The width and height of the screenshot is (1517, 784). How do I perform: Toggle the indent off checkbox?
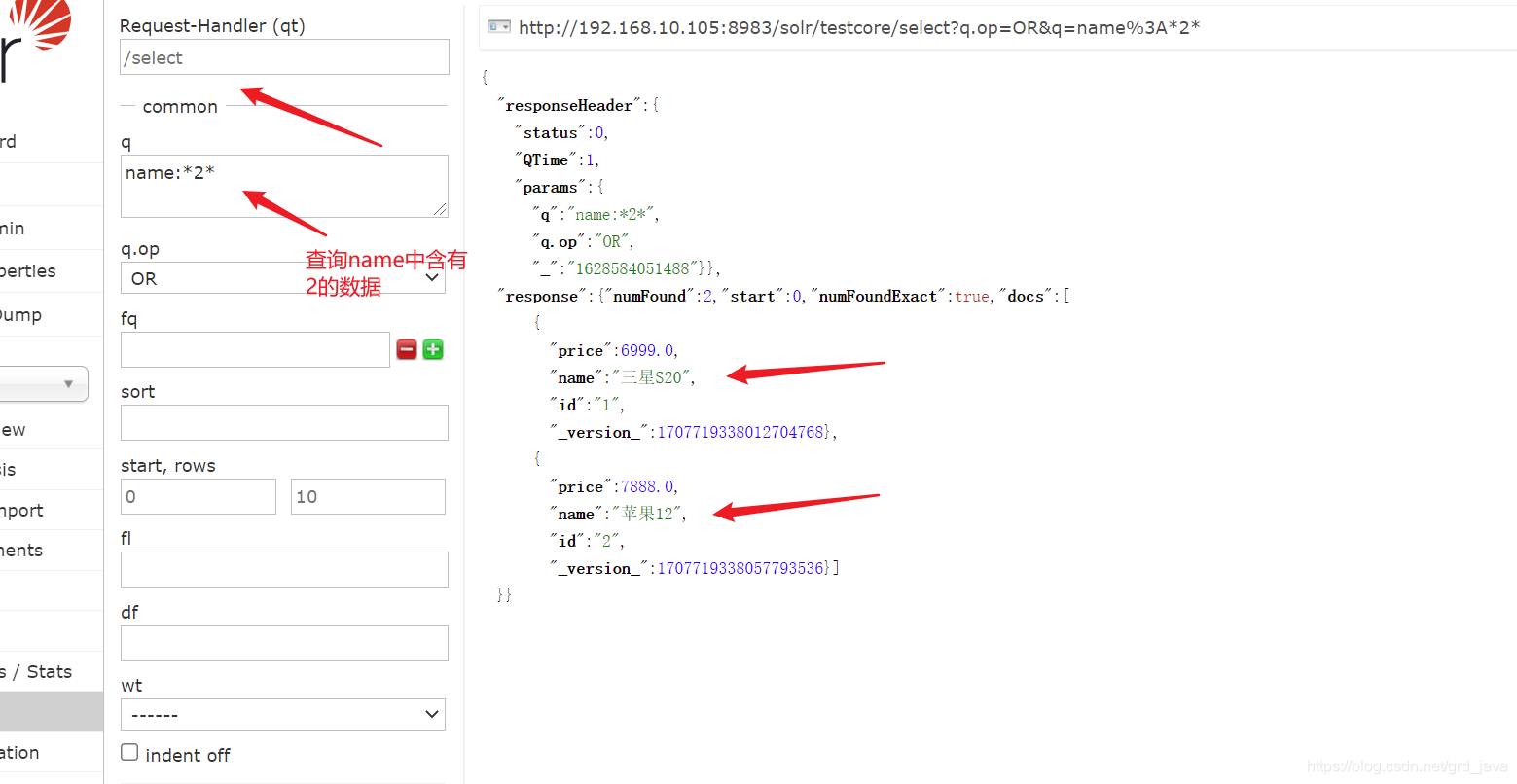click(129, 752)
